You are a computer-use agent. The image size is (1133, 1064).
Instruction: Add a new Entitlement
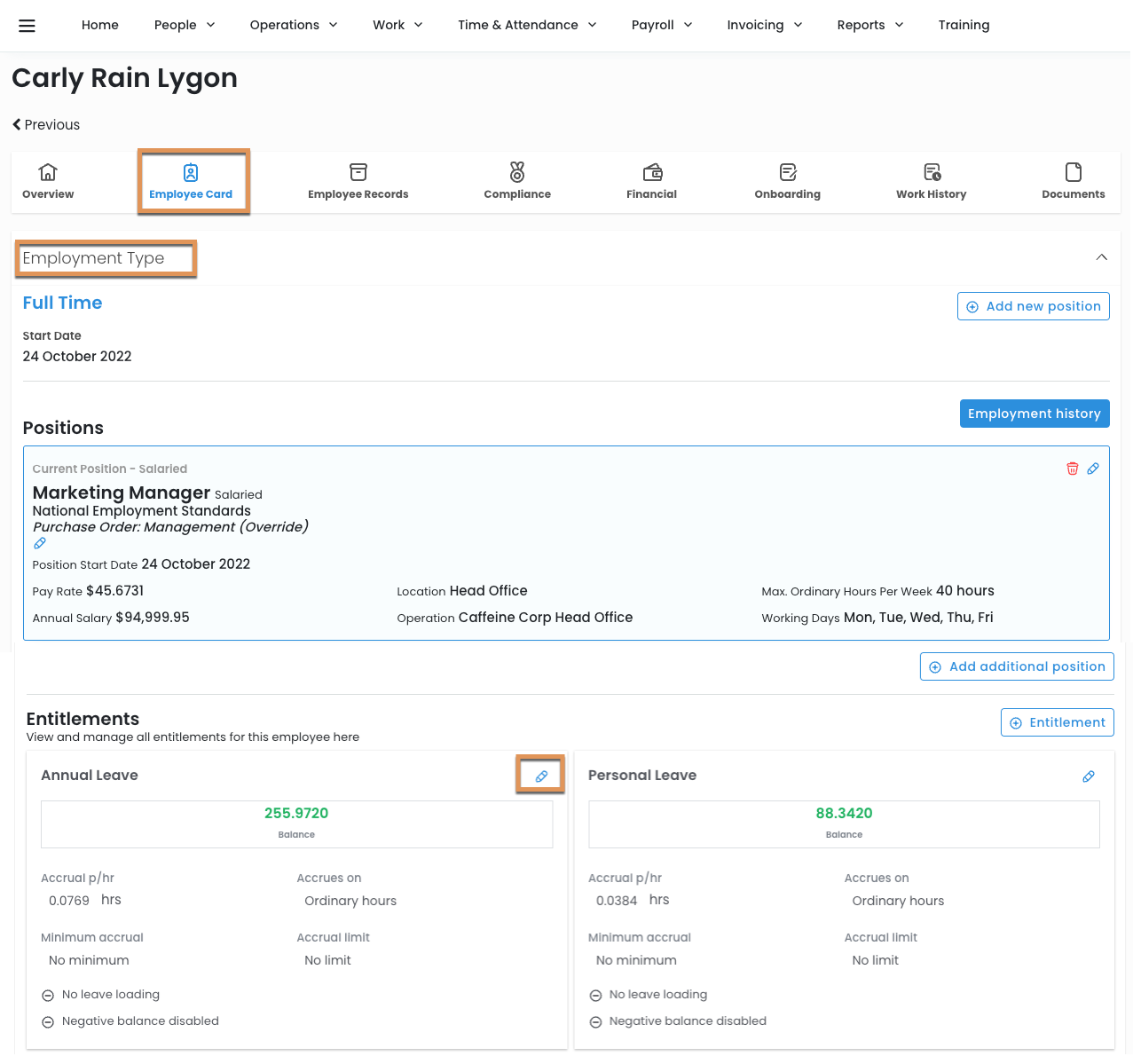click(1057, 722)
